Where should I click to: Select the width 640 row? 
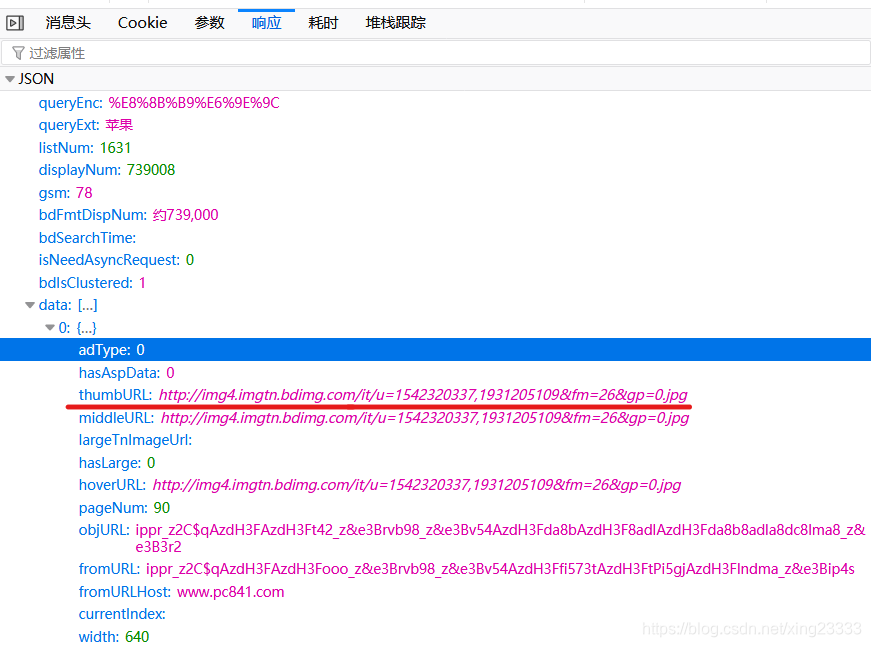[x=436, y=636]
